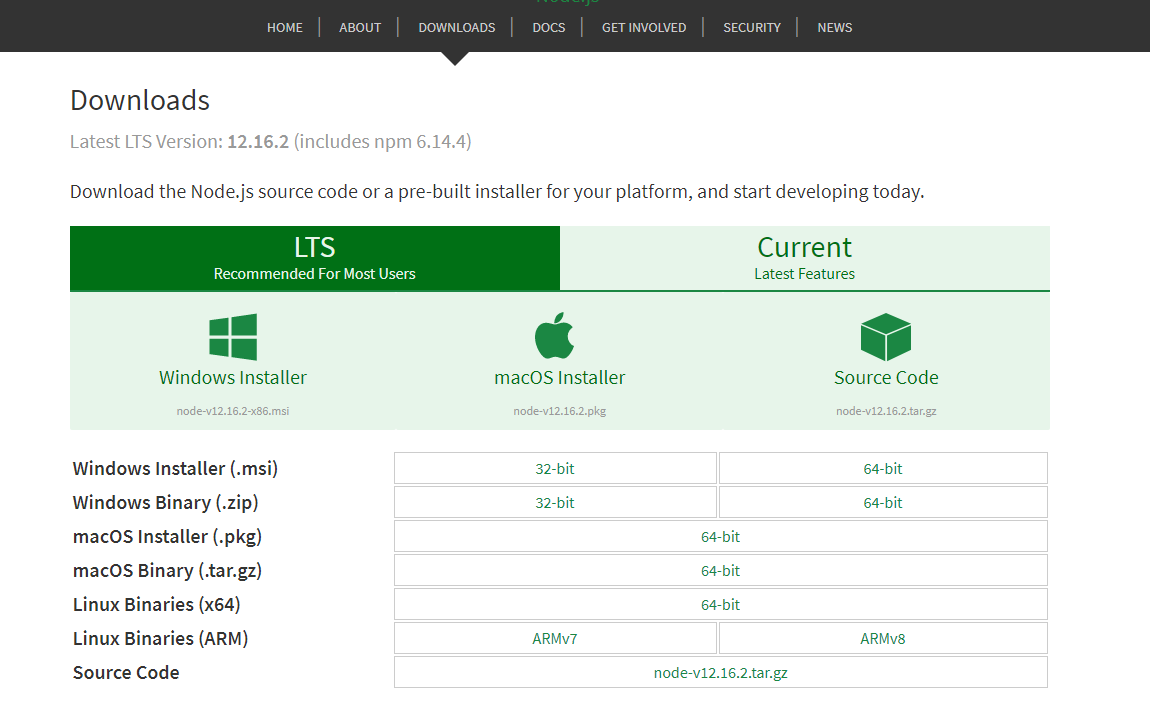Click the 'Download the Node.js source code' paragraph
Screen dimensions: 1150x707
(x=497, y=191)
